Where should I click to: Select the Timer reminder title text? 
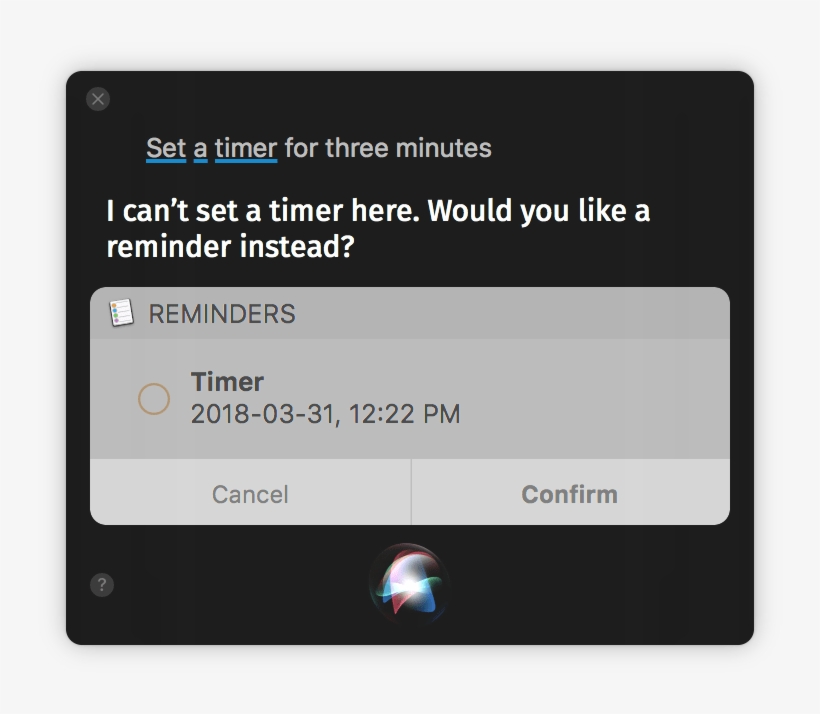click(227, 381)
